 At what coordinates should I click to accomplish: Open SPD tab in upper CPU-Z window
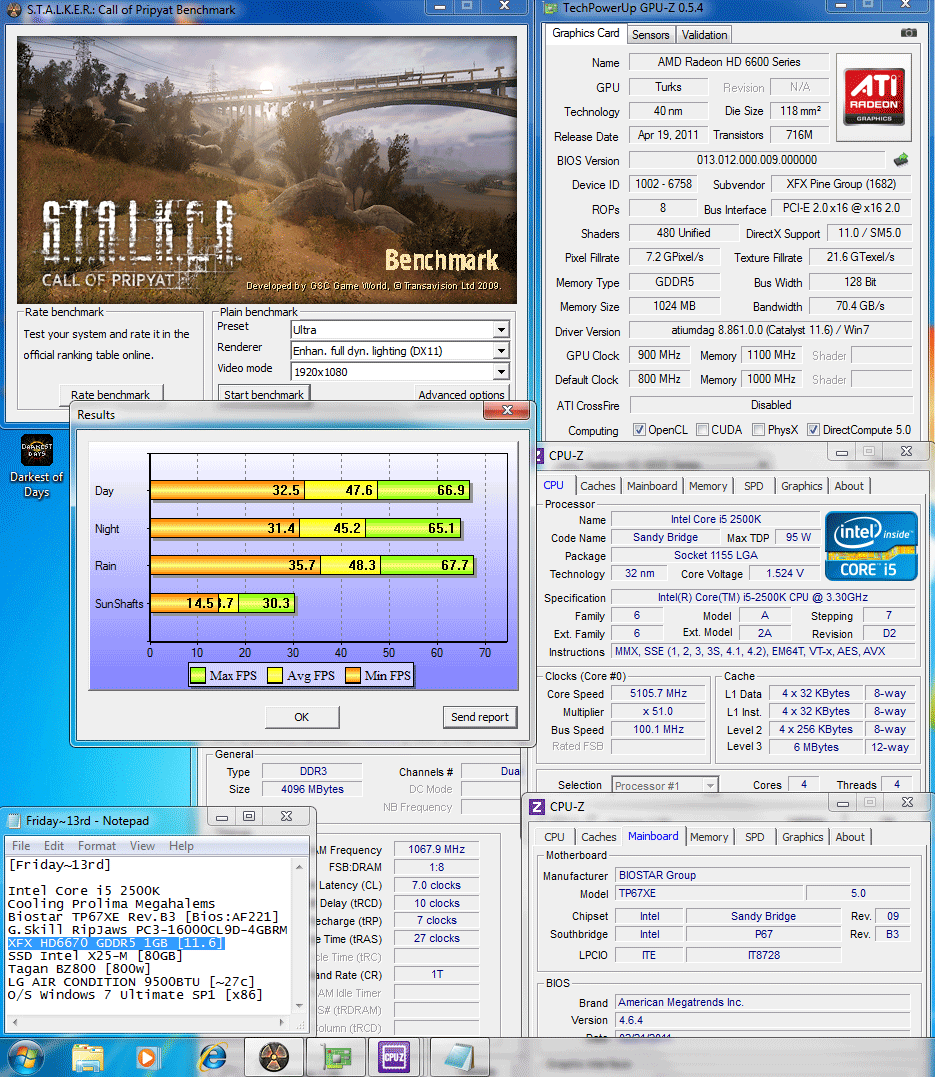point(754,486)
